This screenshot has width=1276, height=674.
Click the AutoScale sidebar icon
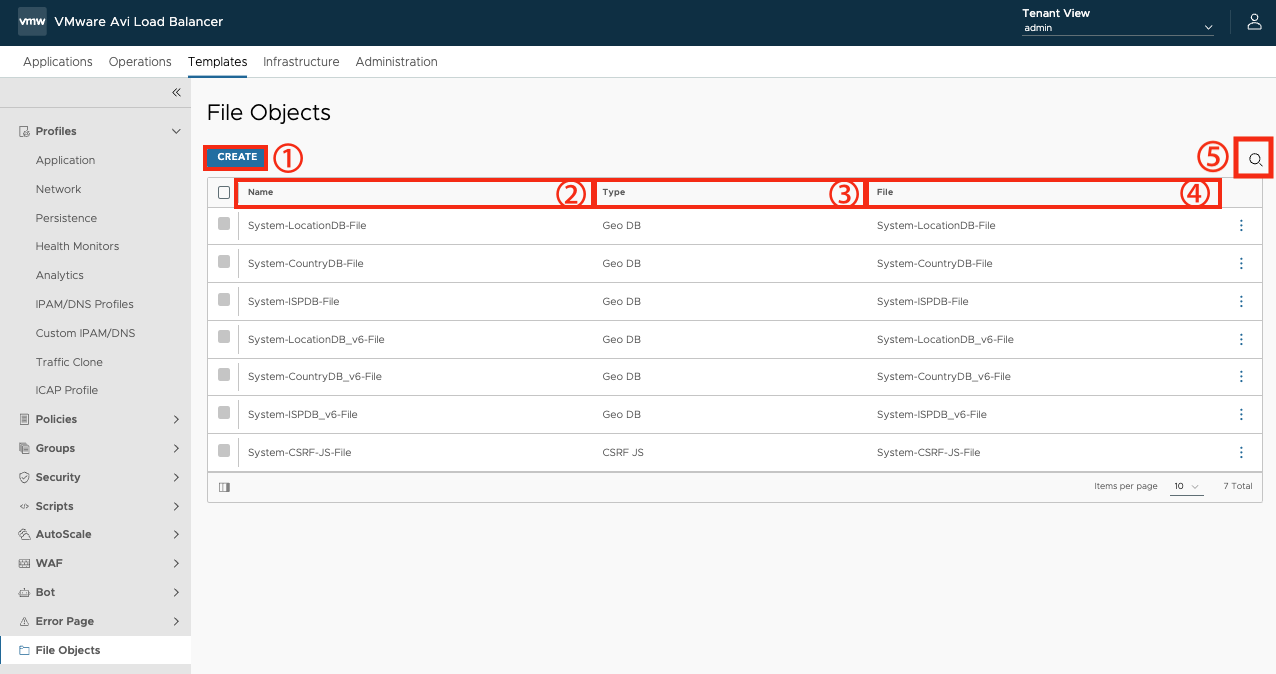(24, 535)
